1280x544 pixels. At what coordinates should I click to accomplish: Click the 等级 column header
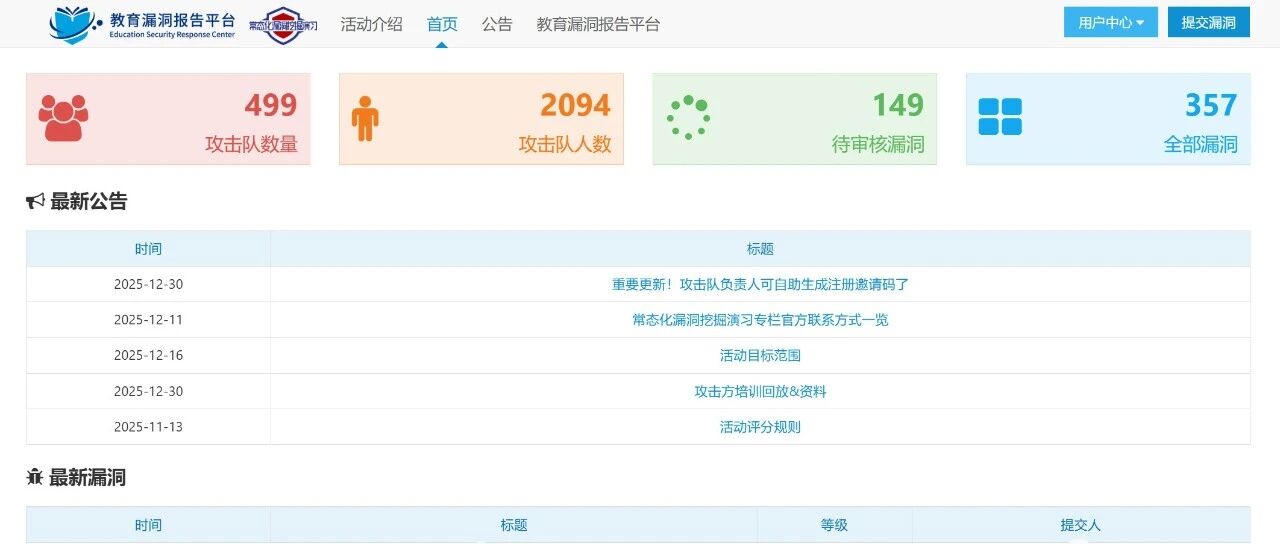tap(834, 525)
